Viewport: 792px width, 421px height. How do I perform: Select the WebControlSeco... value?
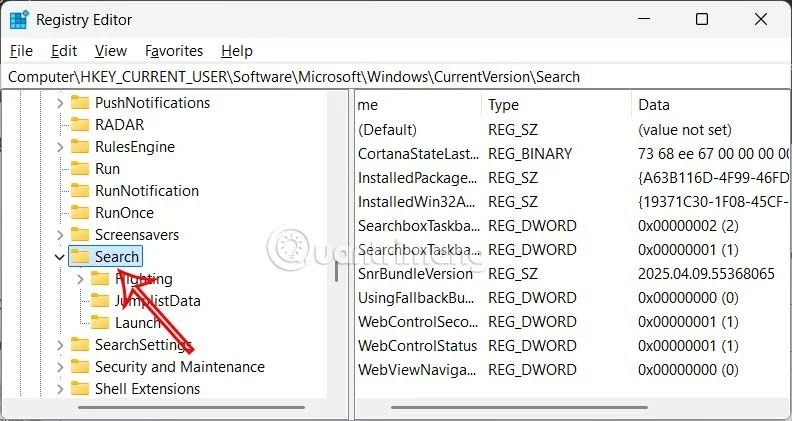pyautogui.click(x=418, y=321)
